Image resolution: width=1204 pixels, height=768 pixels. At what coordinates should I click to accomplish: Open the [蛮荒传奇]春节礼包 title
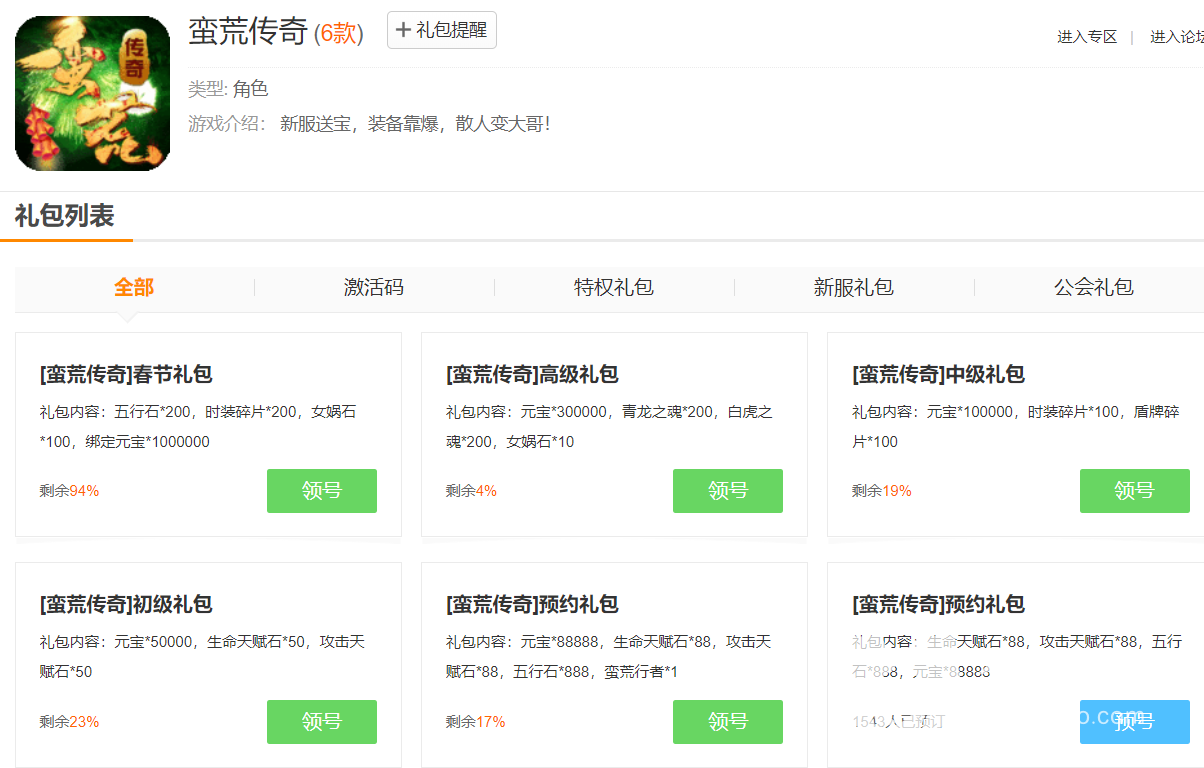point(126,375)
